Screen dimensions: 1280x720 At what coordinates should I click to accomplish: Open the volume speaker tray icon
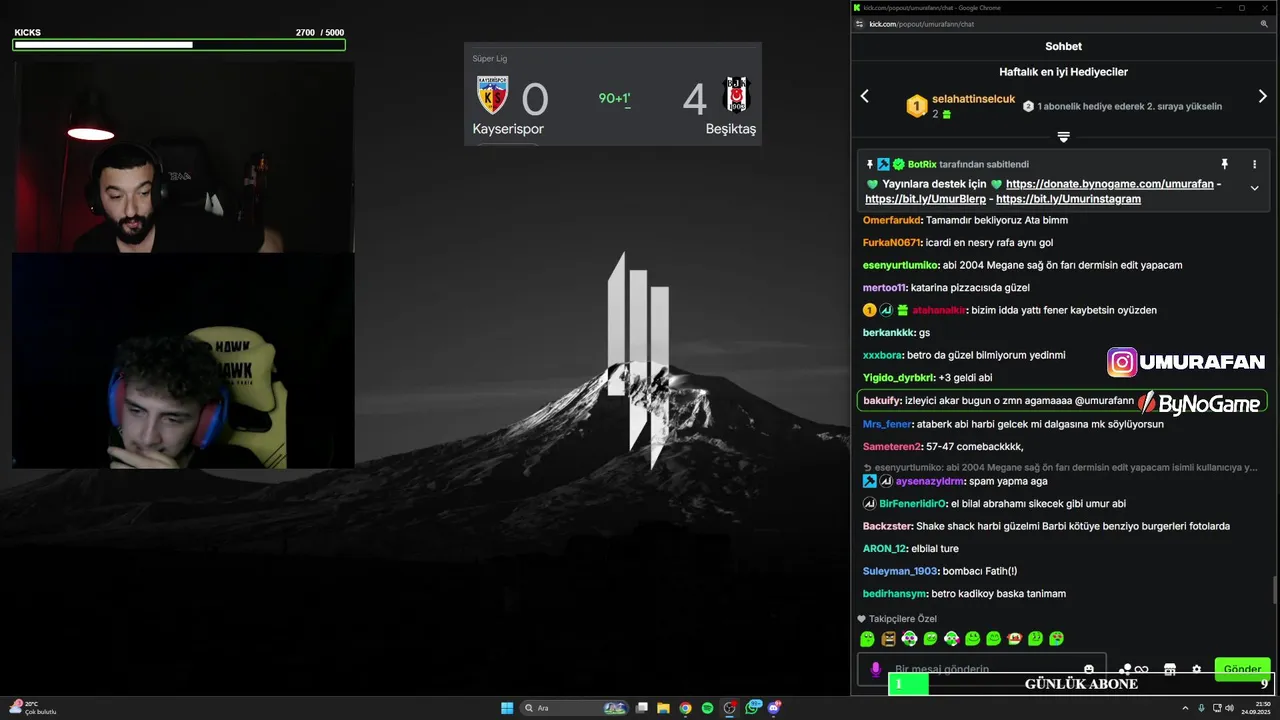point(1230,708)
